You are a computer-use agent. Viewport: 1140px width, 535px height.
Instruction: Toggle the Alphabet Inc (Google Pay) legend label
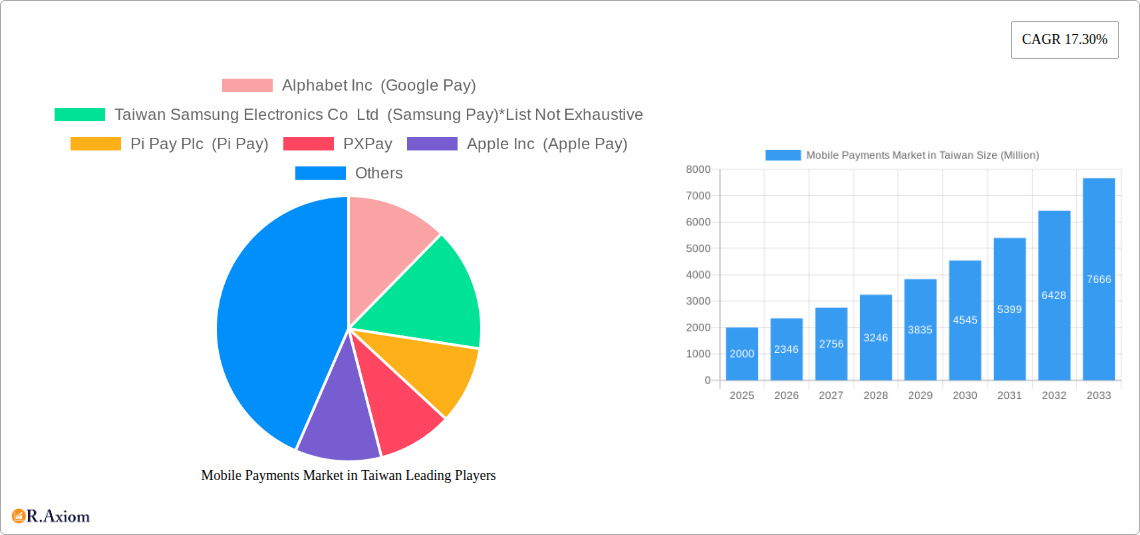pyautogui.click(x=379, y=86)
